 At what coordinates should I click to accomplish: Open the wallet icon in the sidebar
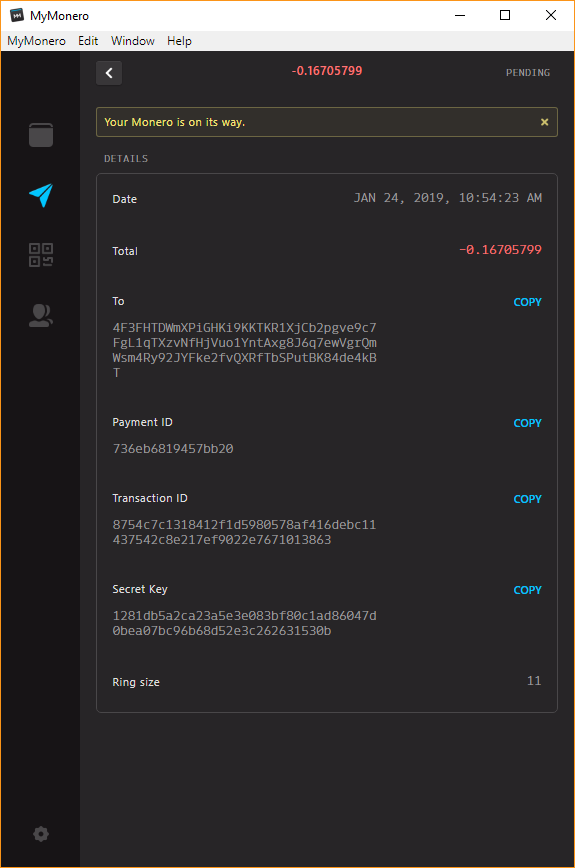pyautogui.click(x=41, y=135)
